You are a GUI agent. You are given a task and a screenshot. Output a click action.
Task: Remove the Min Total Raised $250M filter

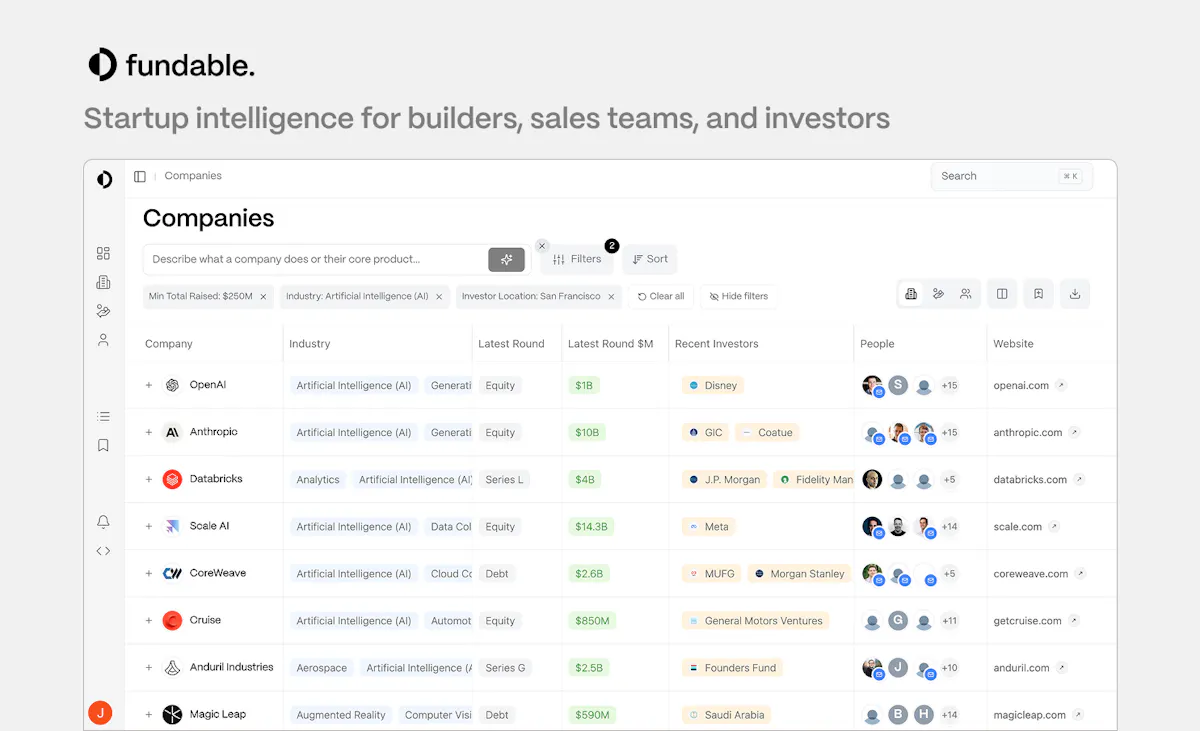tap(263, 297)
